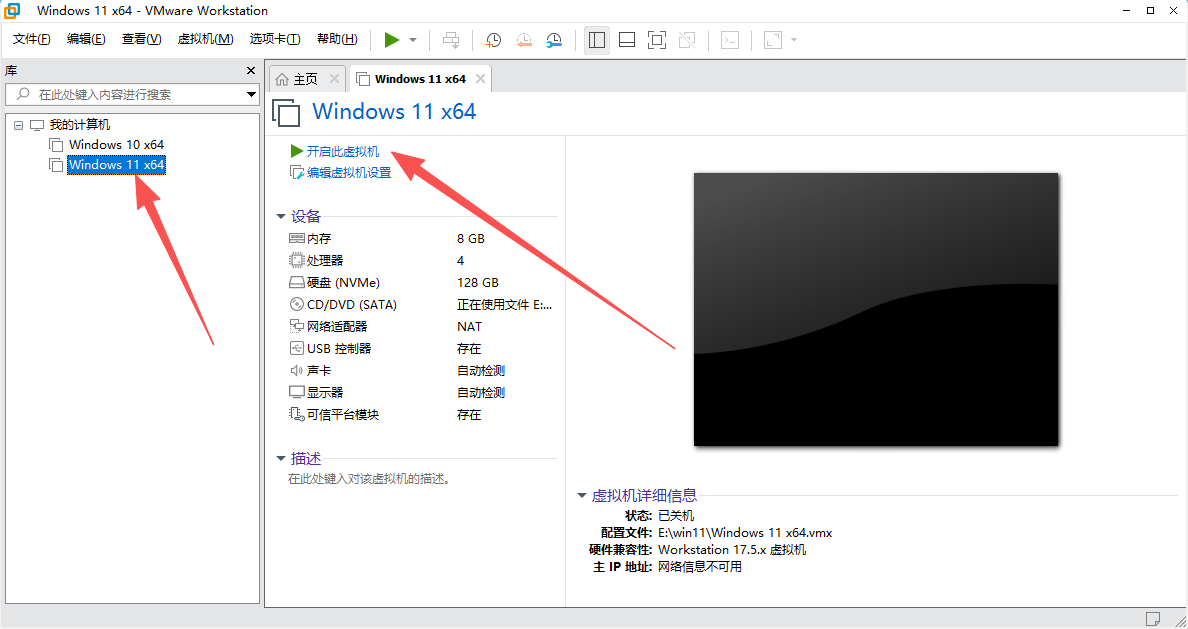This screenshot has width=1188, height=629.
Task: Collapse the 虚拟机详细信息 section
Action: coord(582,496)
